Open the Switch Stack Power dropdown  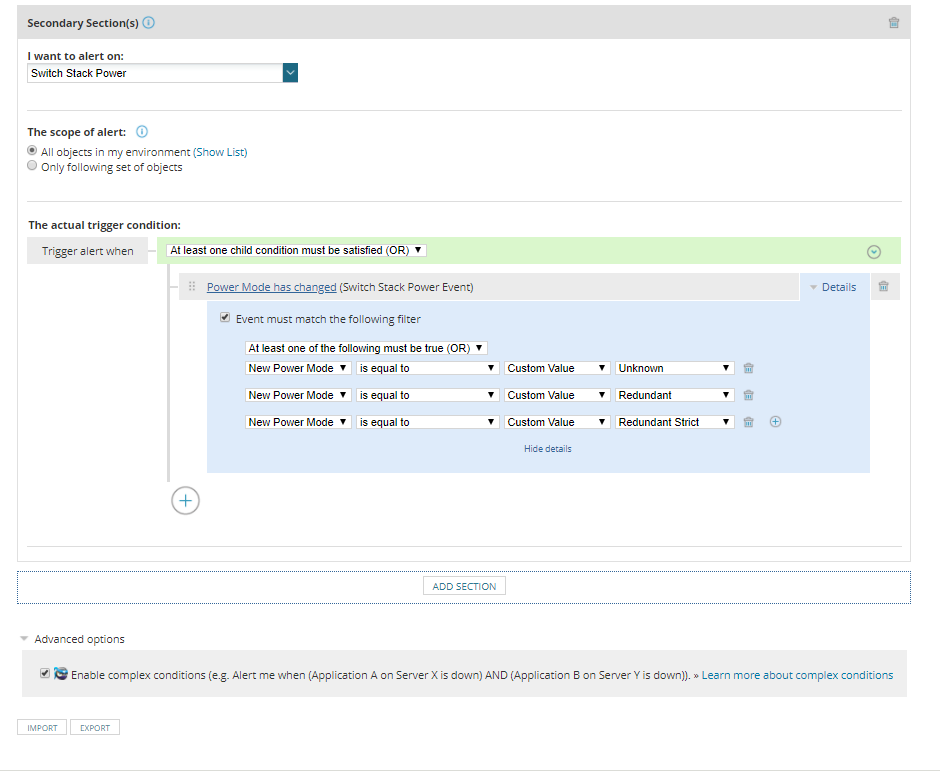tap(162, 73)
